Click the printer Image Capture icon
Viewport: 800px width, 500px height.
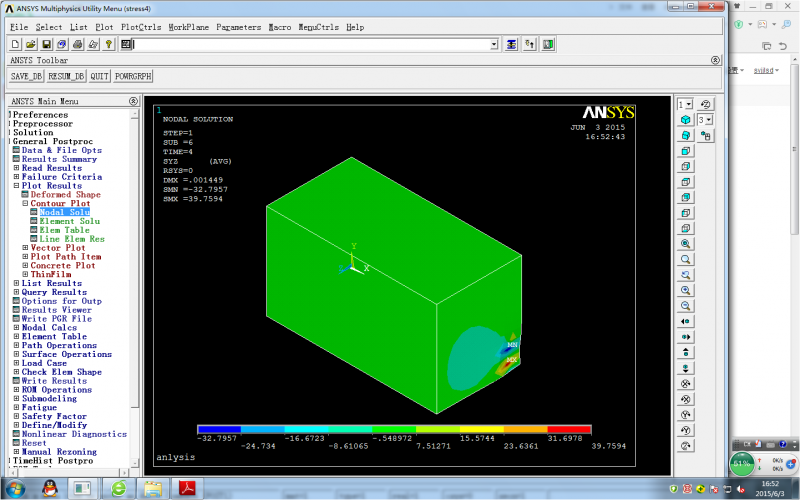[78, 44]
